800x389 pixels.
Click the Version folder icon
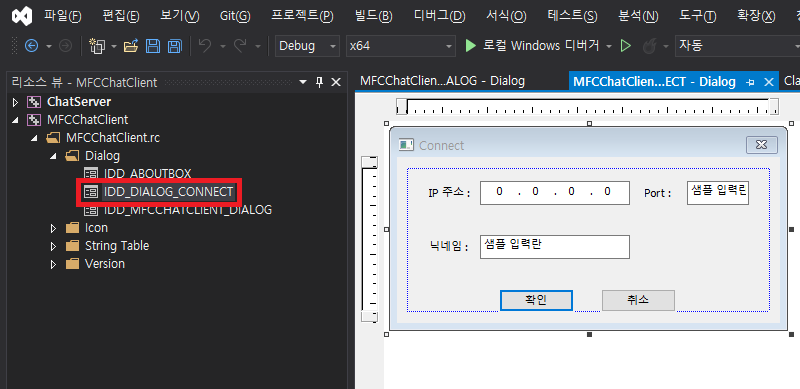[72, 264]
